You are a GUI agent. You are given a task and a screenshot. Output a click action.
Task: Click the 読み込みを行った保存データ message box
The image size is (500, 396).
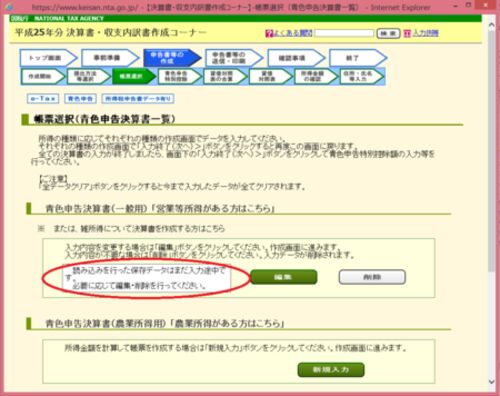(146, 278)
